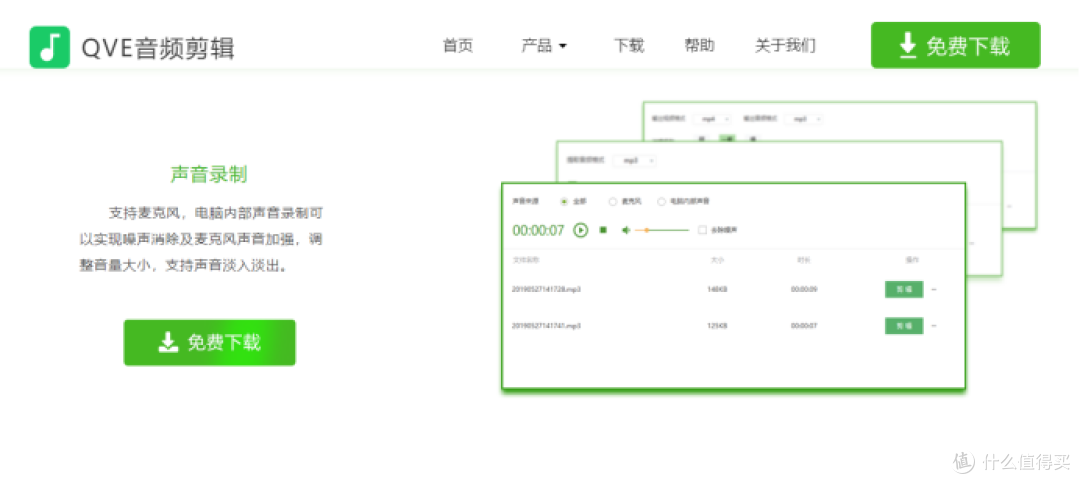
Task: Go to the 首页 nav item
Action: tap(458, 46)
